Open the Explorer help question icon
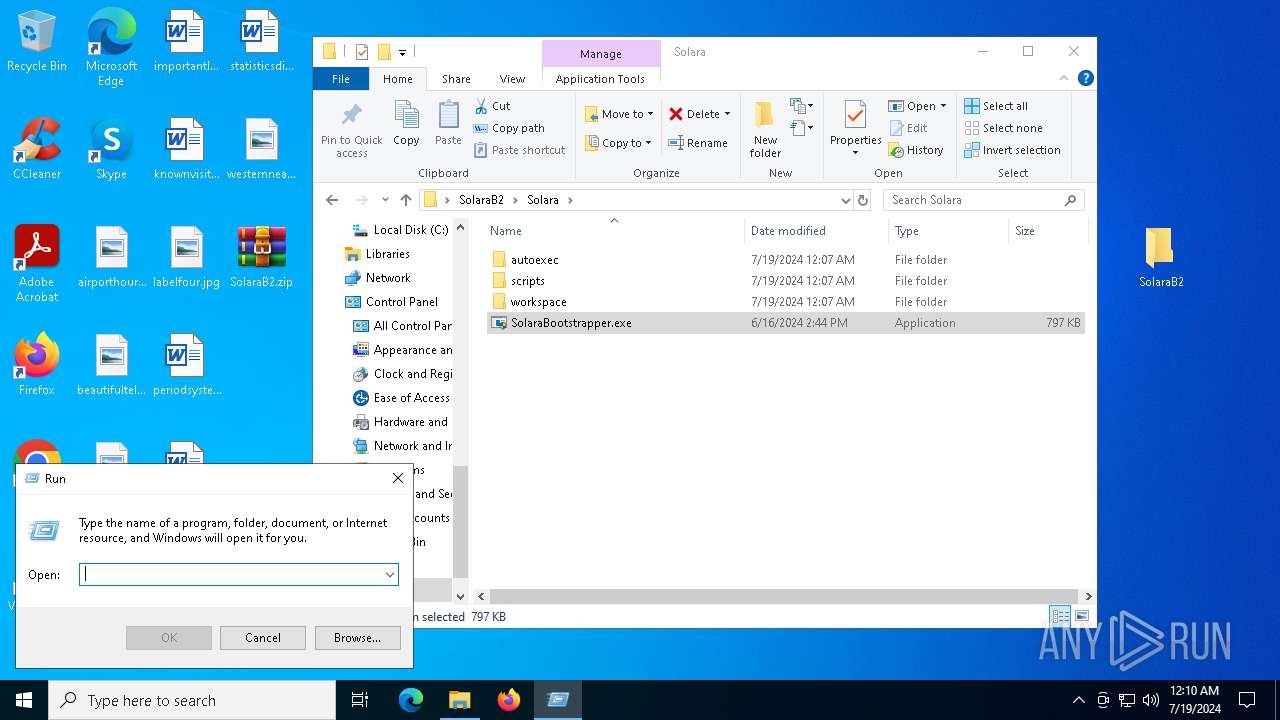Screen dimensions: 1280x720 1085,78
